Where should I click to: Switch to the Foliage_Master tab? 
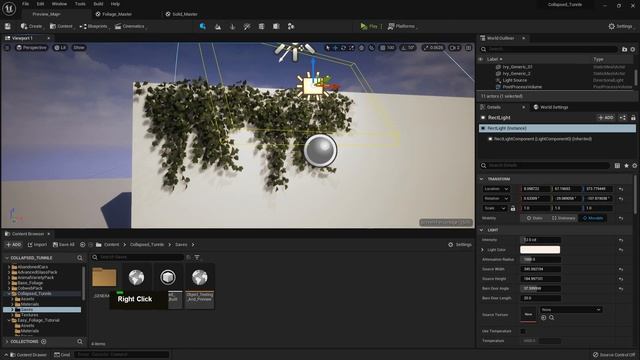[114, 14]
